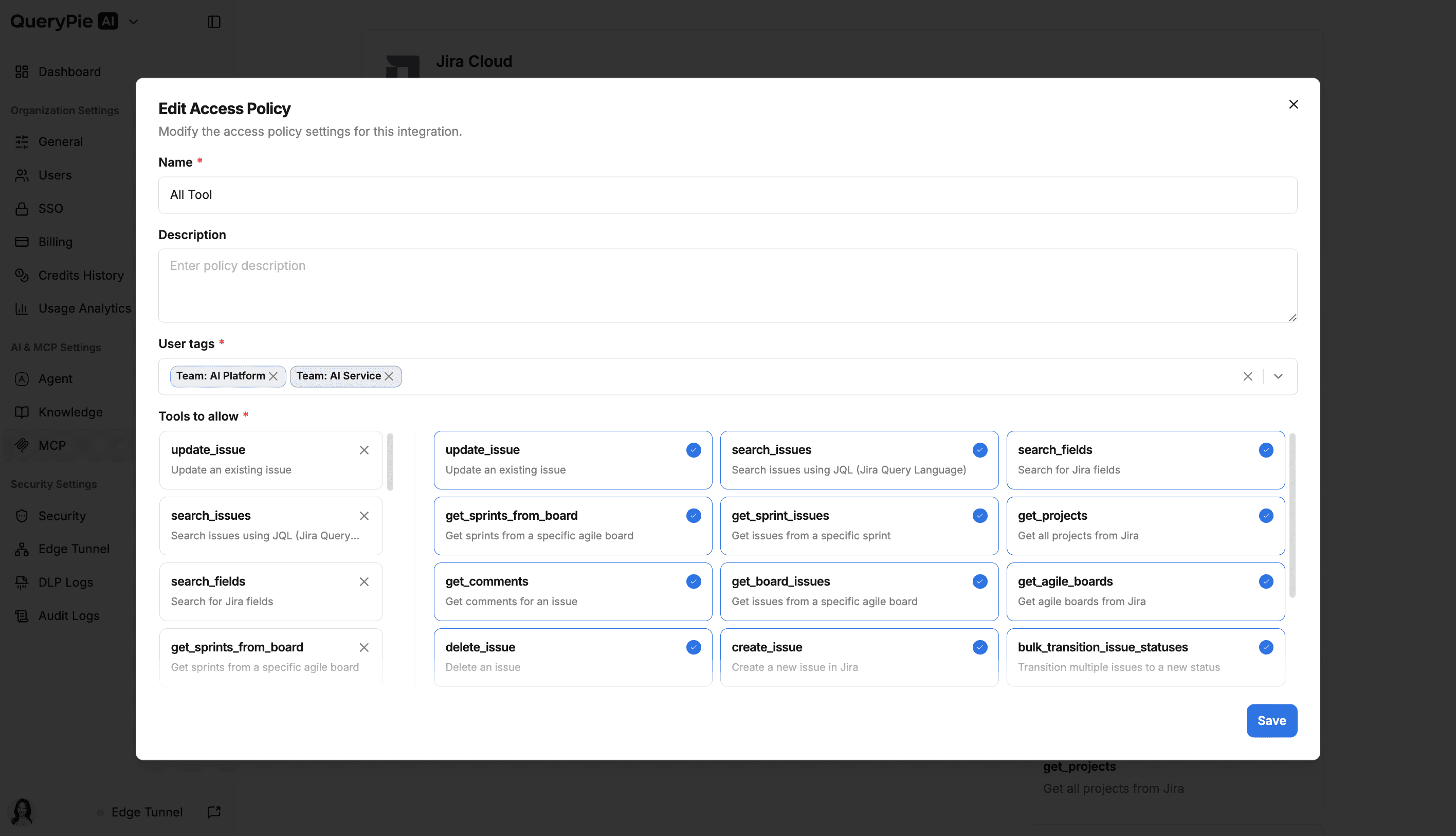Focus the policy Description textarea
The height and width of the screenshot is (836, 1456).
[x=727, y=285]
